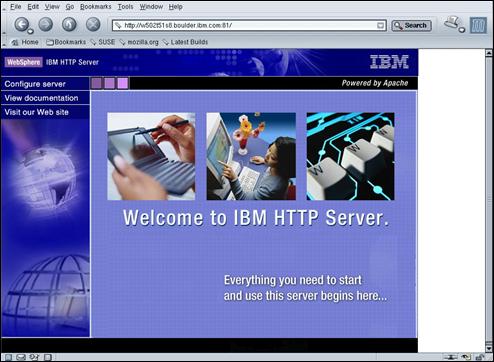Open the View menu
494x362 pixels.
[x=52, y=7]
